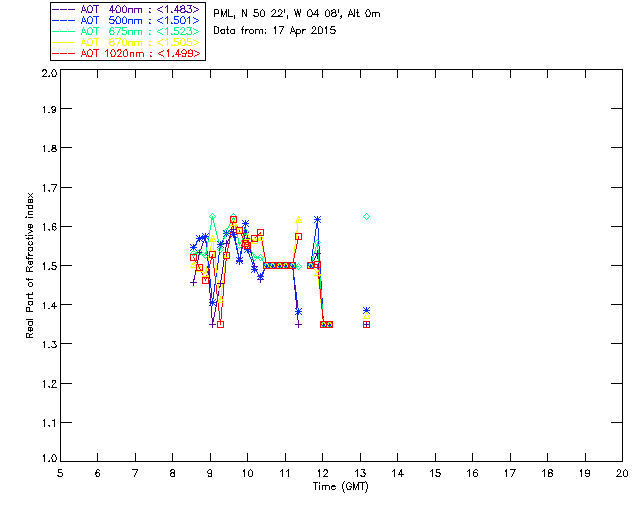640x512 pixels.
Task: Click the time axis label 19
Action: click(x=585, y=473)
